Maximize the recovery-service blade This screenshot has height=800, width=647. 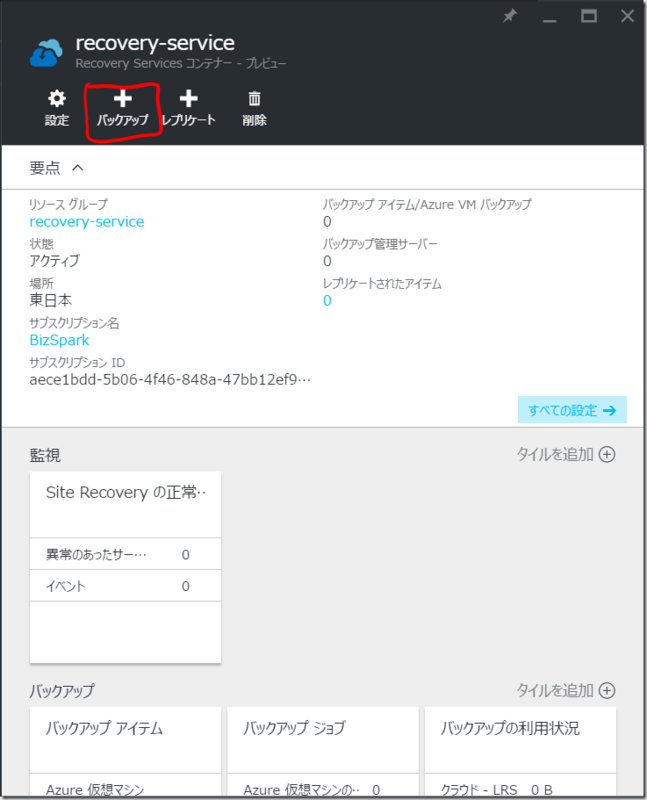589,16
